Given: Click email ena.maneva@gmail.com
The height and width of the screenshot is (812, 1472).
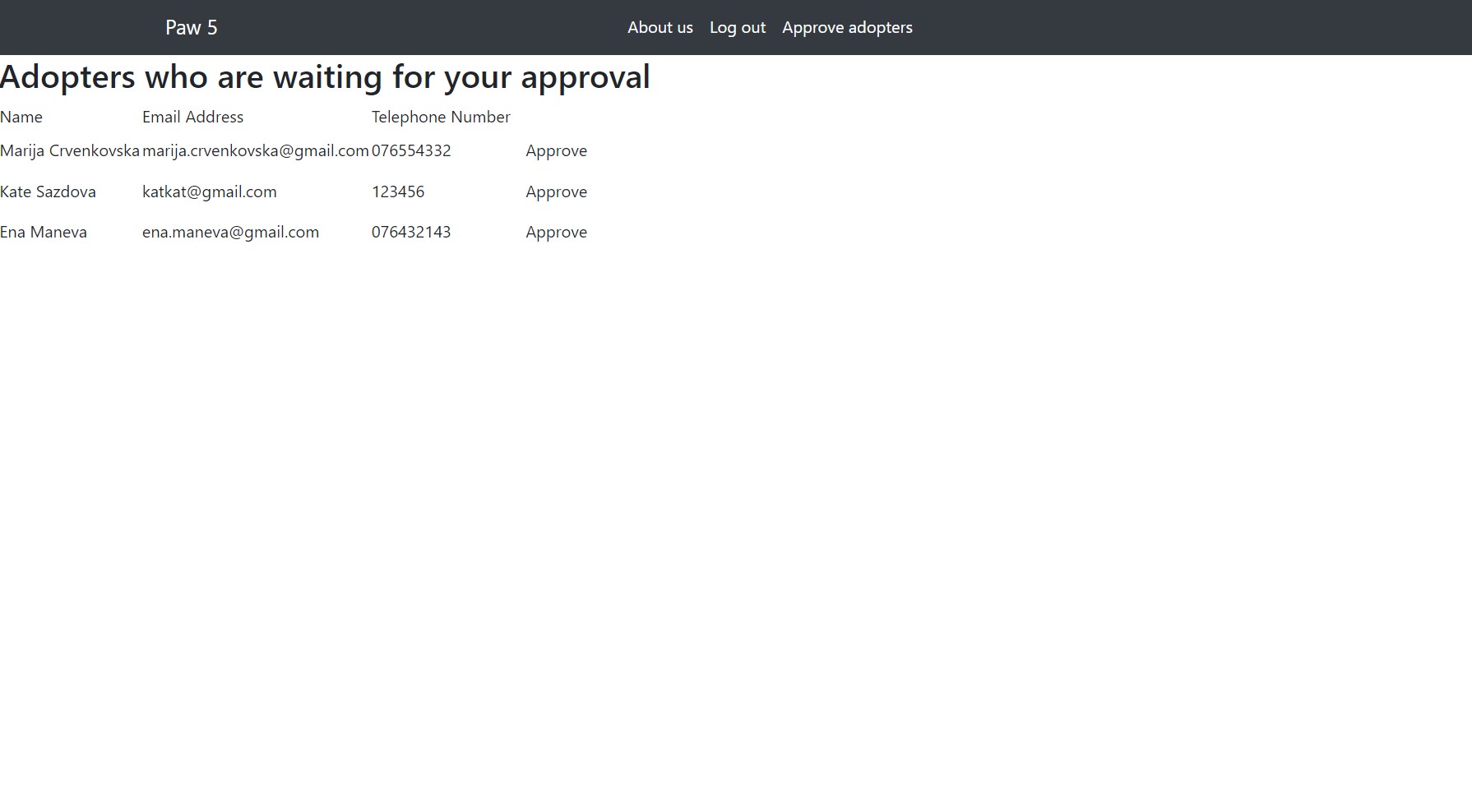Looking at the screenshot, I should [x=230, y=233].
